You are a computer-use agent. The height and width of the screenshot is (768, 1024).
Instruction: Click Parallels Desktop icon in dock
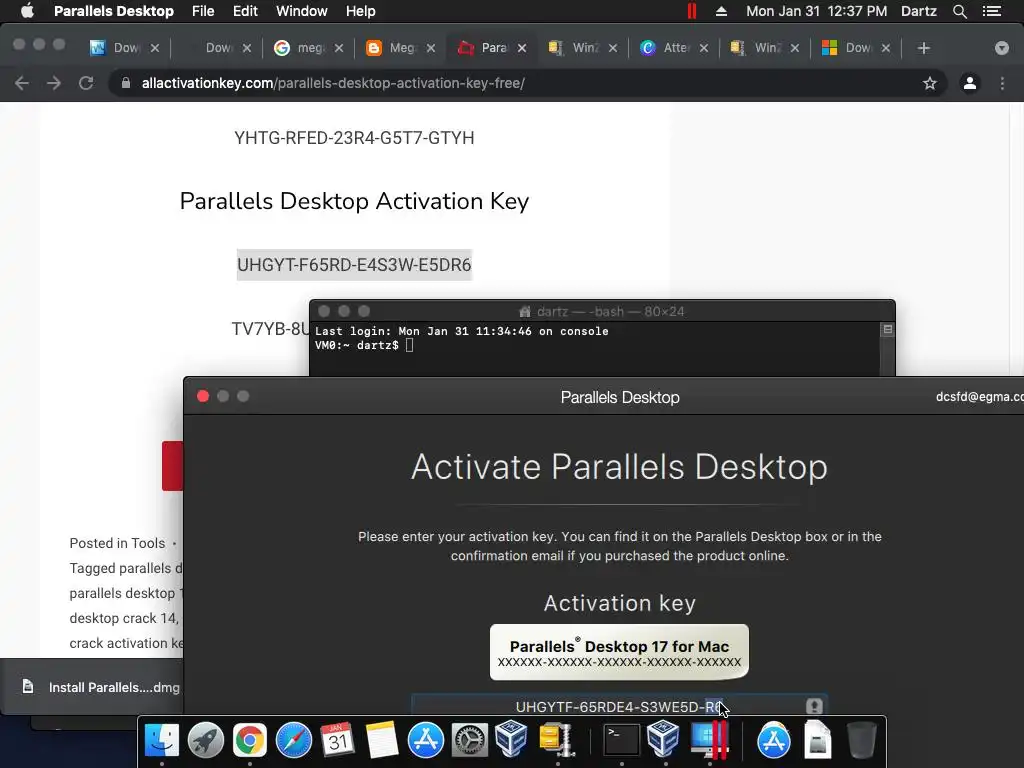[x=710, y=741]
